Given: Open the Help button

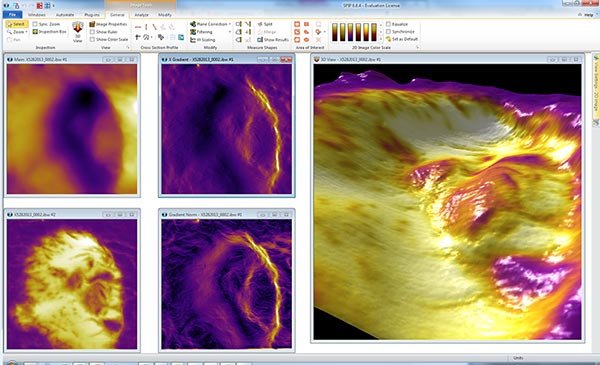Looking at the screenshot, I should point(589,15).
